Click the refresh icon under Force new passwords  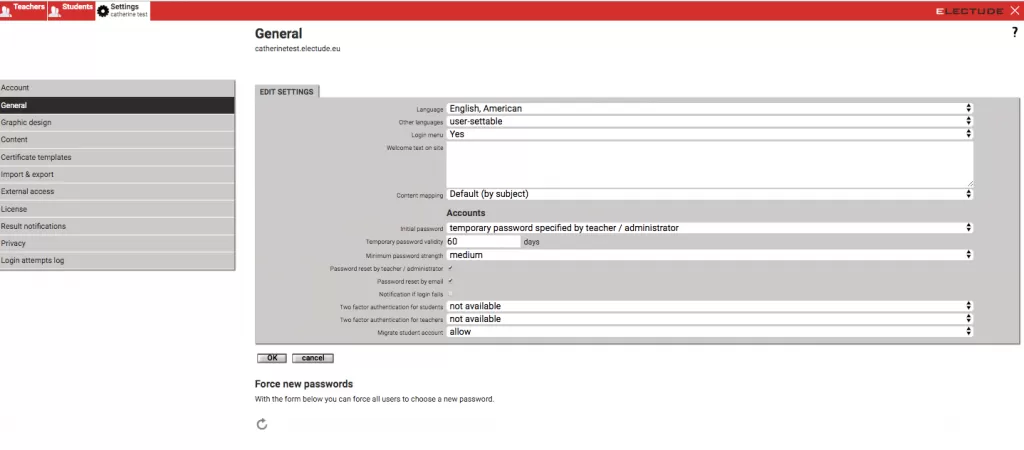262,424
